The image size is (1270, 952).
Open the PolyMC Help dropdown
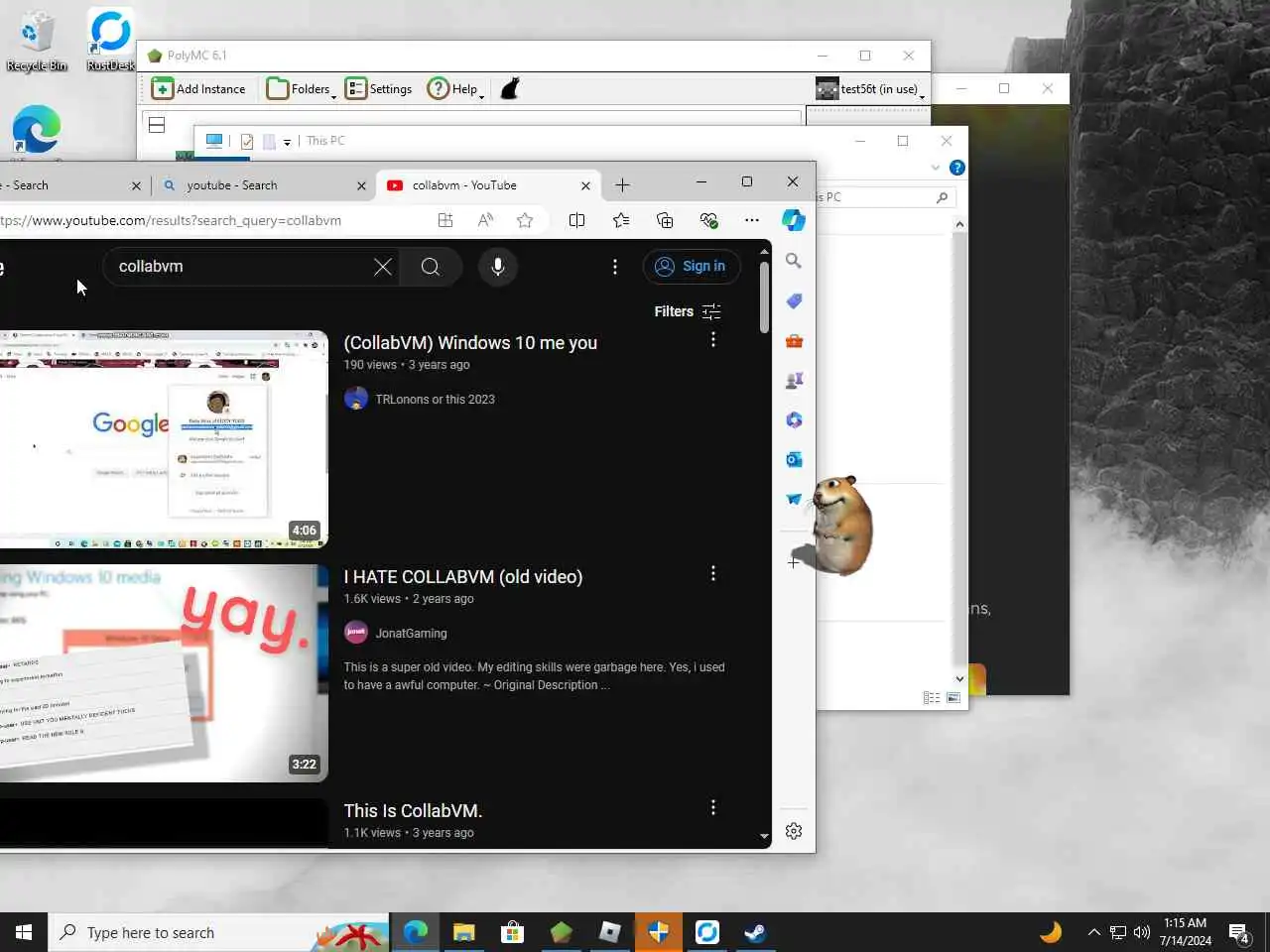[x=455, y=89]
